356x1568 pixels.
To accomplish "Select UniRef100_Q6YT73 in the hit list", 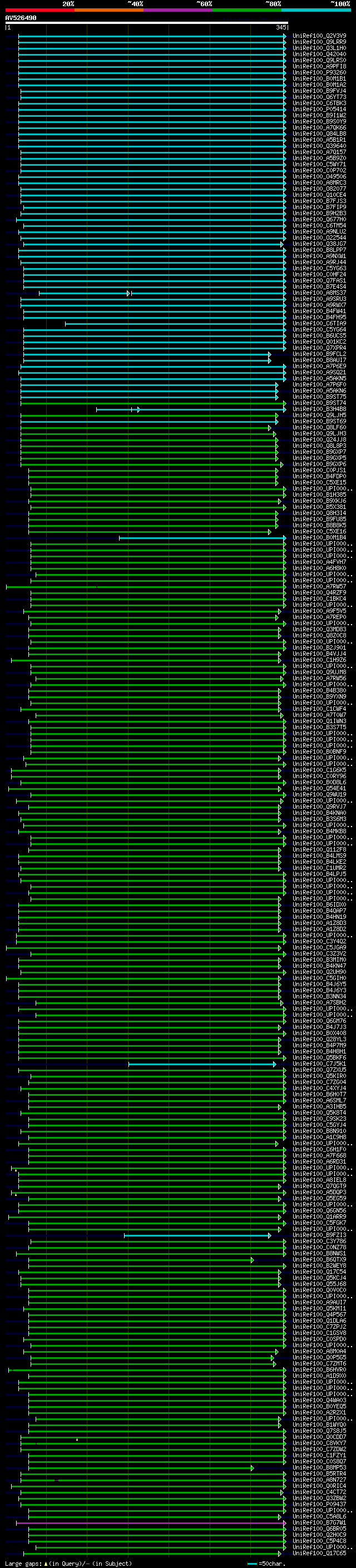I will [x=319, y=97].
